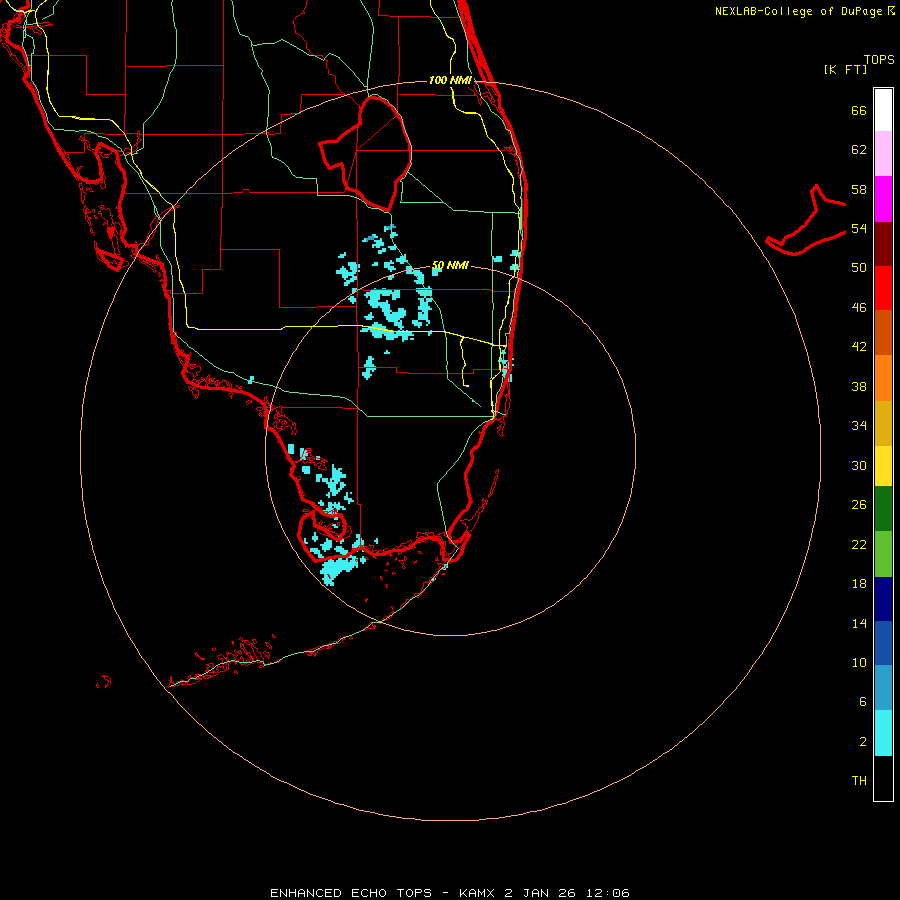The image size is (900, 900).
Task: Click the 50 NMI range ring label
Action: coord(450,265)
